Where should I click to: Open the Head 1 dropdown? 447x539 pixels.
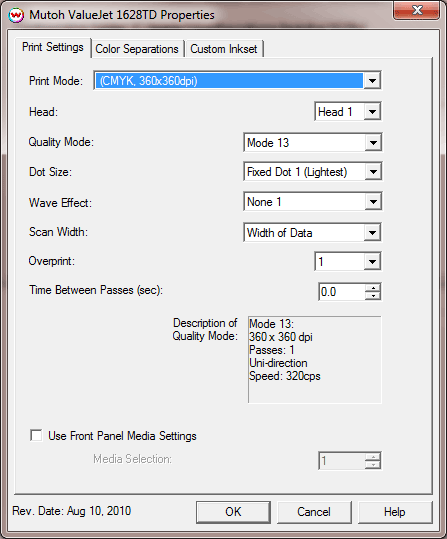coord(348,111)
